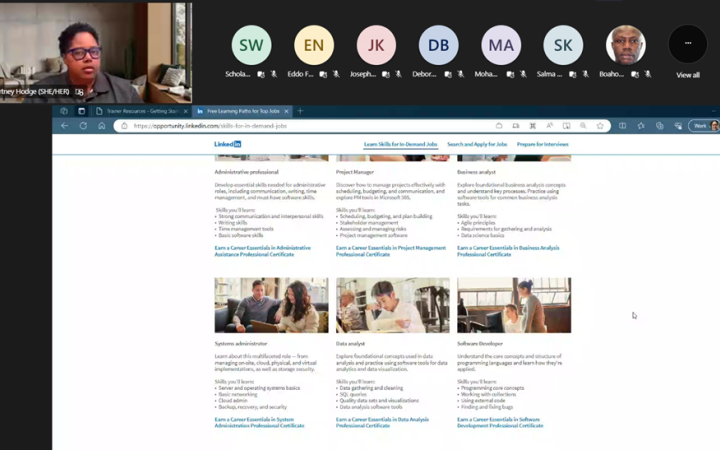Click the Software Developer photo thumbnail
The height and width of the screenshot is (450, 720).
click(x=514, y=305)
